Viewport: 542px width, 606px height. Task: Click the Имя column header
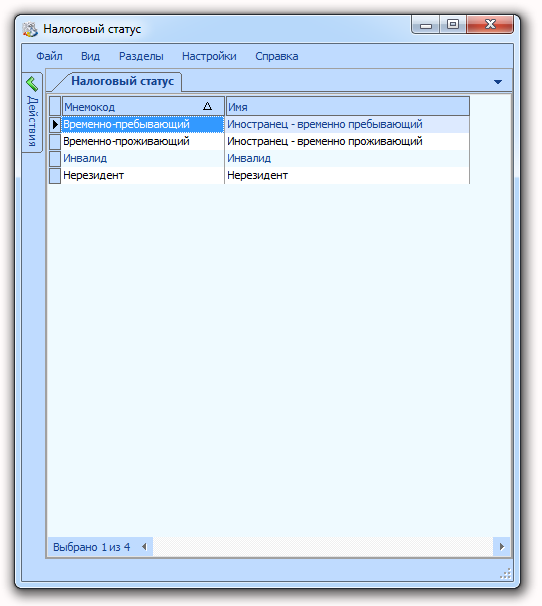click(348, 106)
